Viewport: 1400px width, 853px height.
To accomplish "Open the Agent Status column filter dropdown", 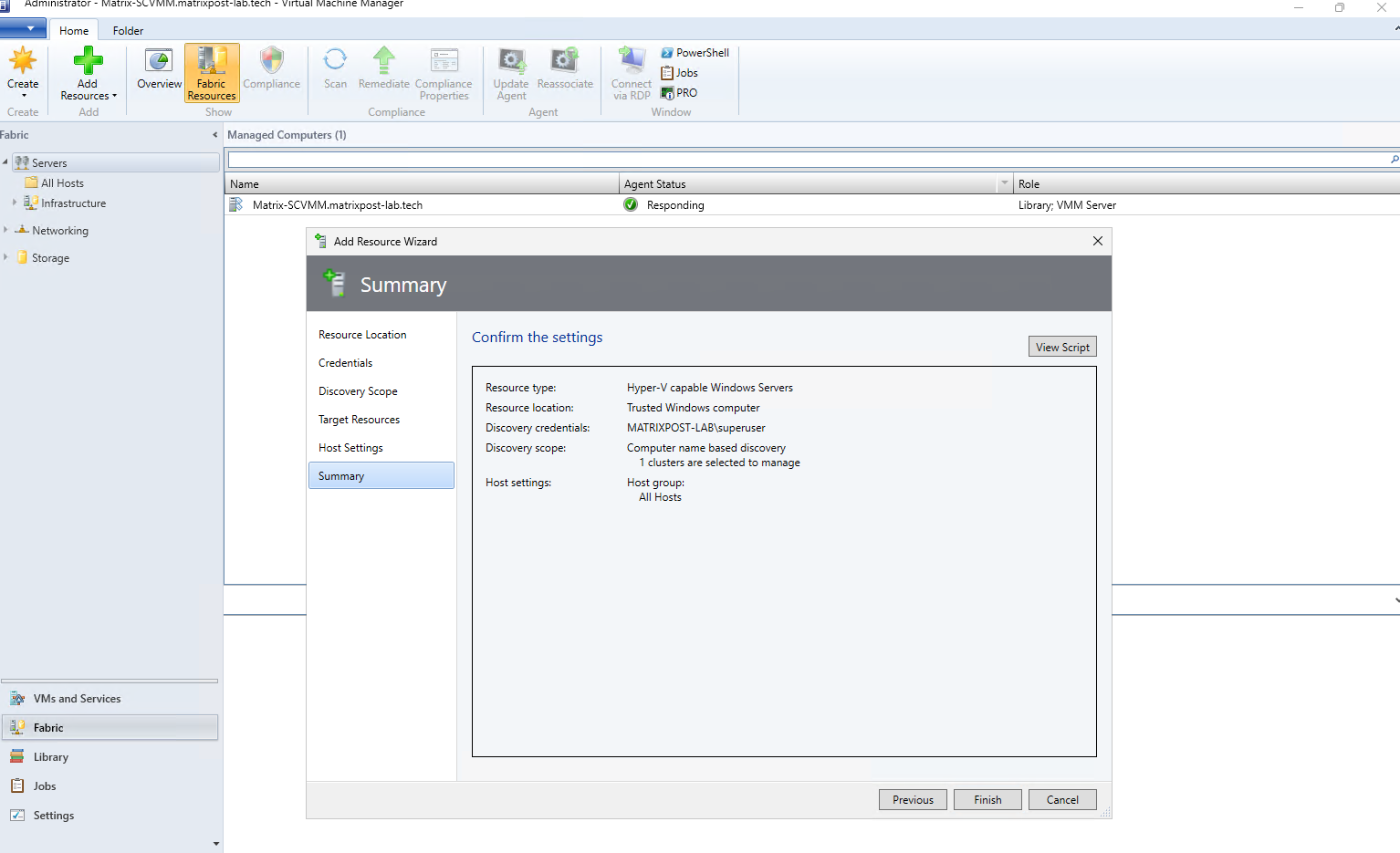I will coord(1005,183).
